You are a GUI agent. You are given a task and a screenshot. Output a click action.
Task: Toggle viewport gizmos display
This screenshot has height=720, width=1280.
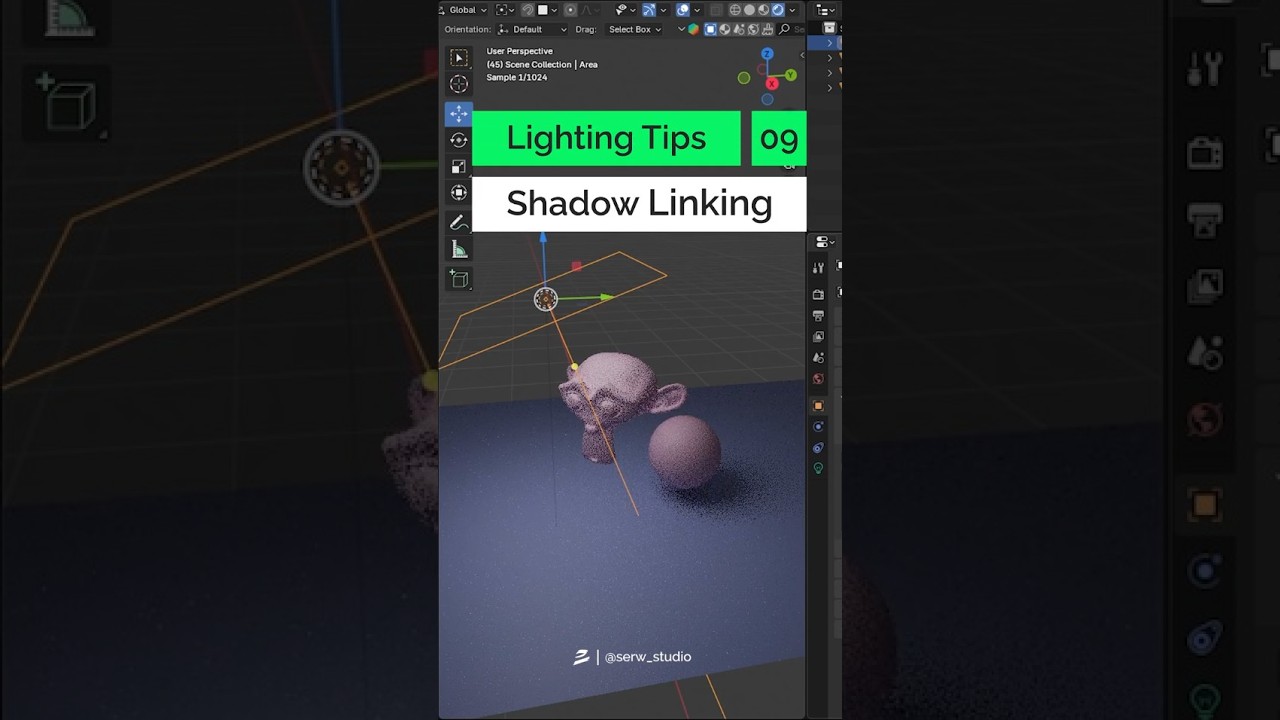pyautogui.click(x=648, y=10)
